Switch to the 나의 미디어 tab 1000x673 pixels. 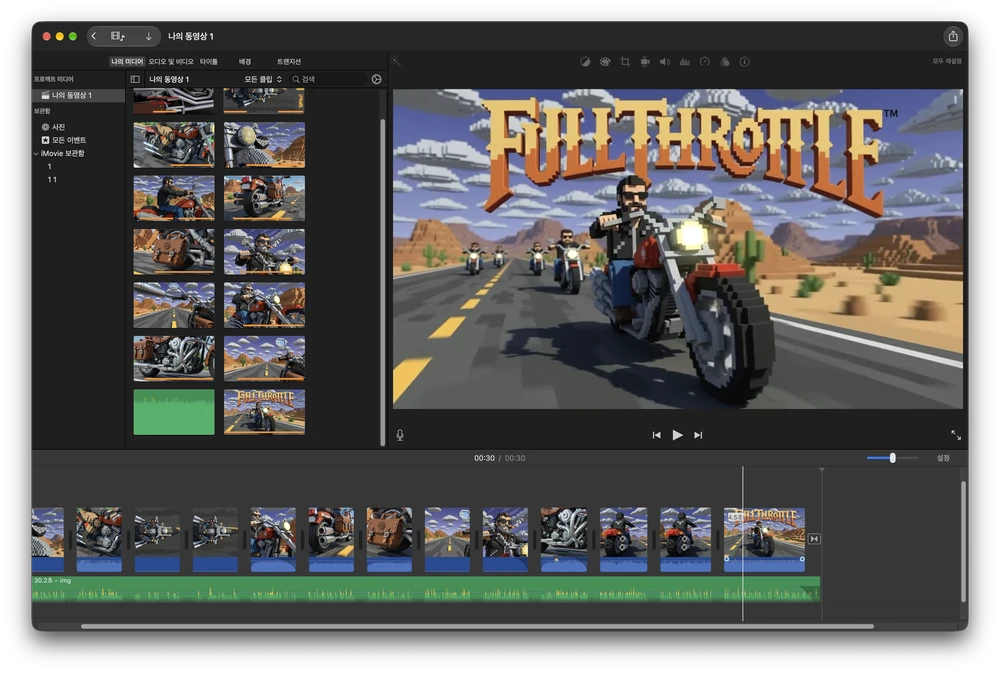pyautogui.click(x=127, y=61)
